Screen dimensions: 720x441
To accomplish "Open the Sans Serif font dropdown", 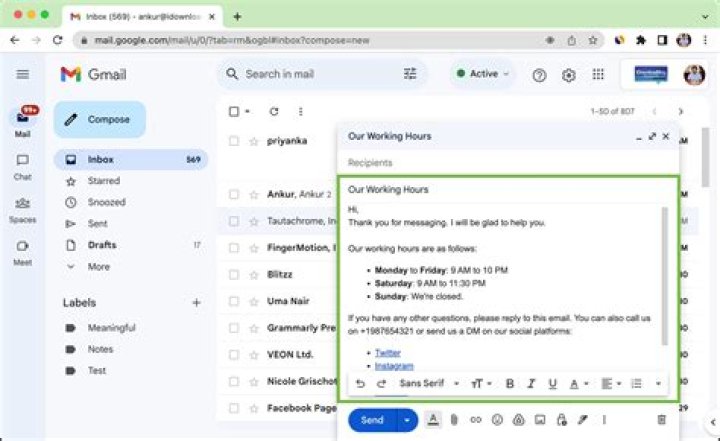I will 429,383.
